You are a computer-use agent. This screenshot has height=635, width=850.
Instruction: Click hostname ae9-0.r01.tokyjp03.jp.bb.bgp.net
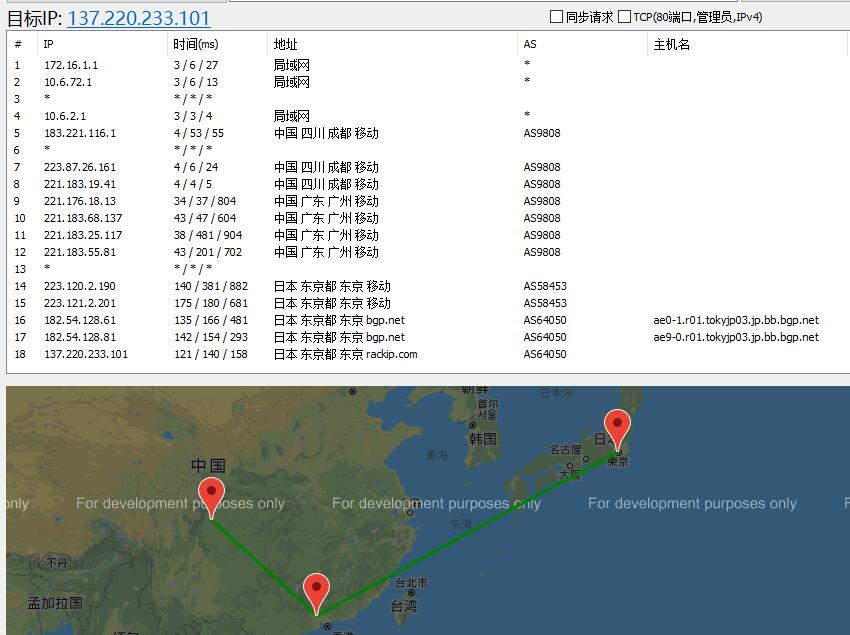point(736,337)
